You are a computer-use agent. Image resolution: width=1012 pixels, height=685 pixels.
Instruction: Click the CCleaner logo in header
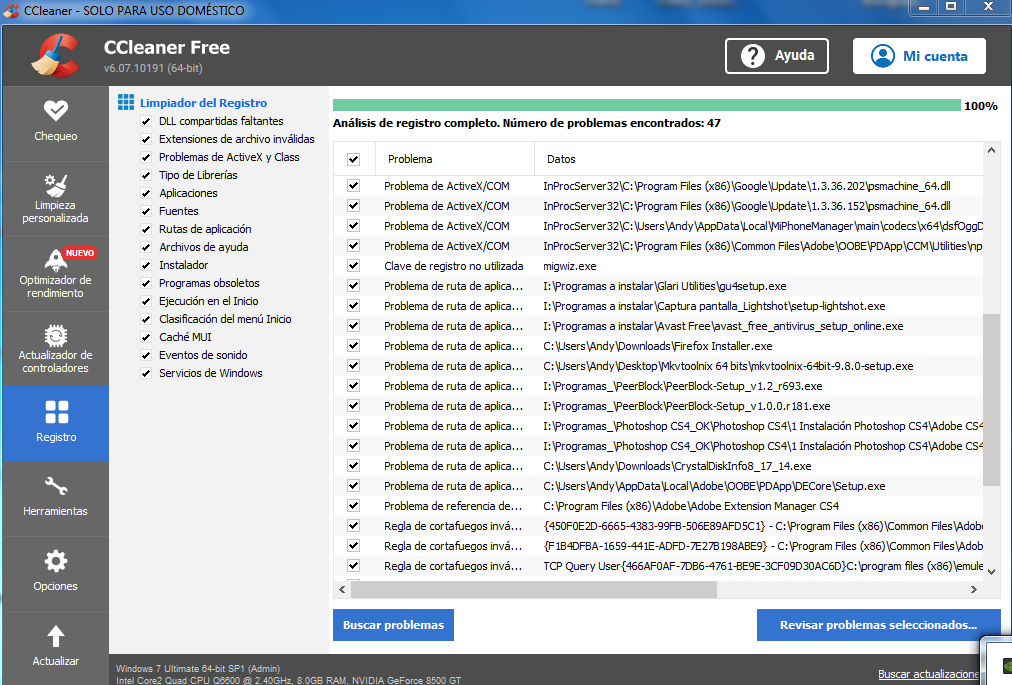coord(56,56)
